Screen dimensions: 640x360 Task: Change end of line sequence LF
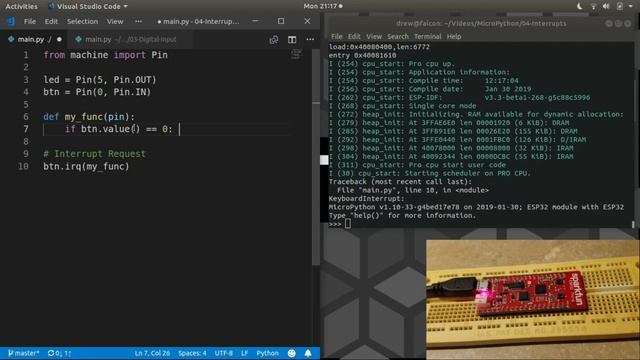coord(244,353)
